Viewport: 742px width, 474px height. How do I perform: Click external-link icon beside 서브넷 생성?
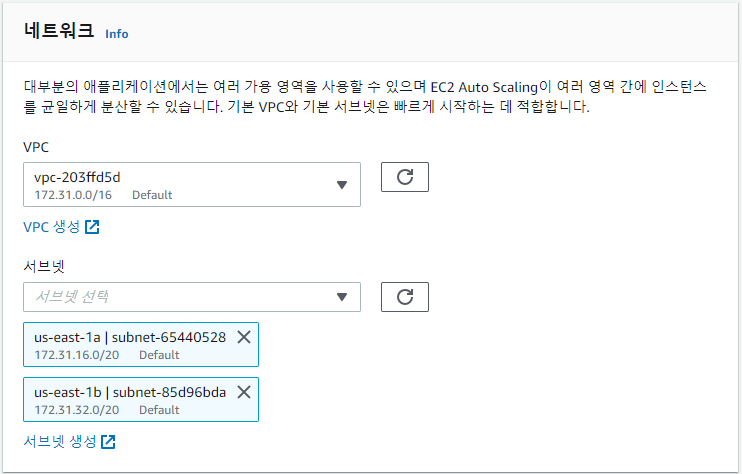pyautogui.click(x=108, y=442)
